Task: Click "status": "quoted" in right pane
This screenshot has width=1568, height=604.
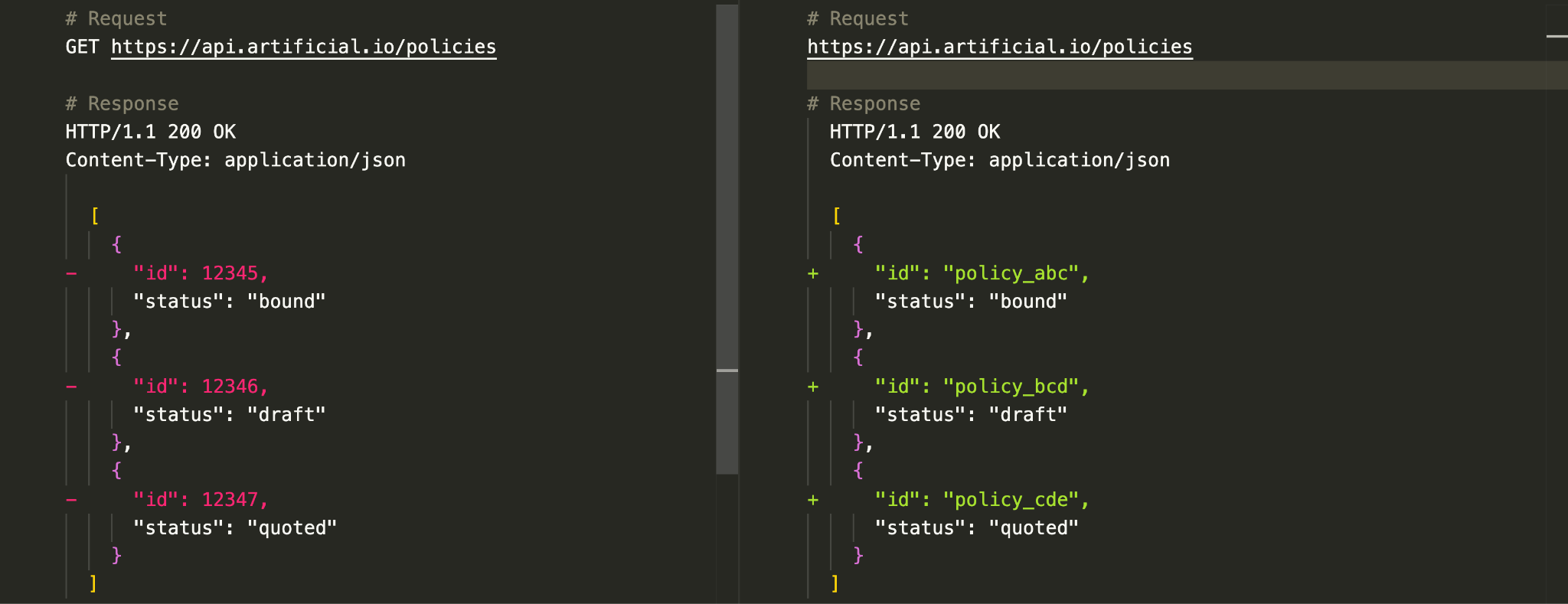Action: pyautogui.click(x=977, y=528)
